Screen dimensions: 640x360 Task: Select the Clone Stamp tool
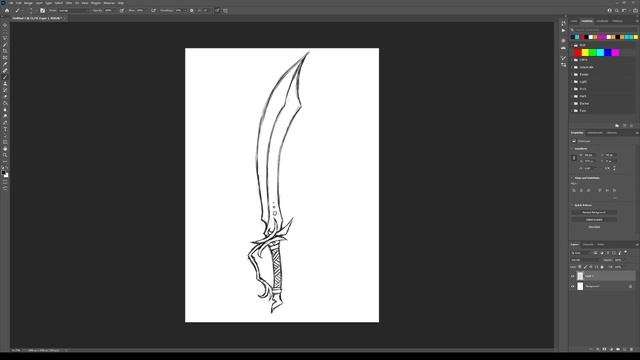pyautogui.click(x=5, y=84)
